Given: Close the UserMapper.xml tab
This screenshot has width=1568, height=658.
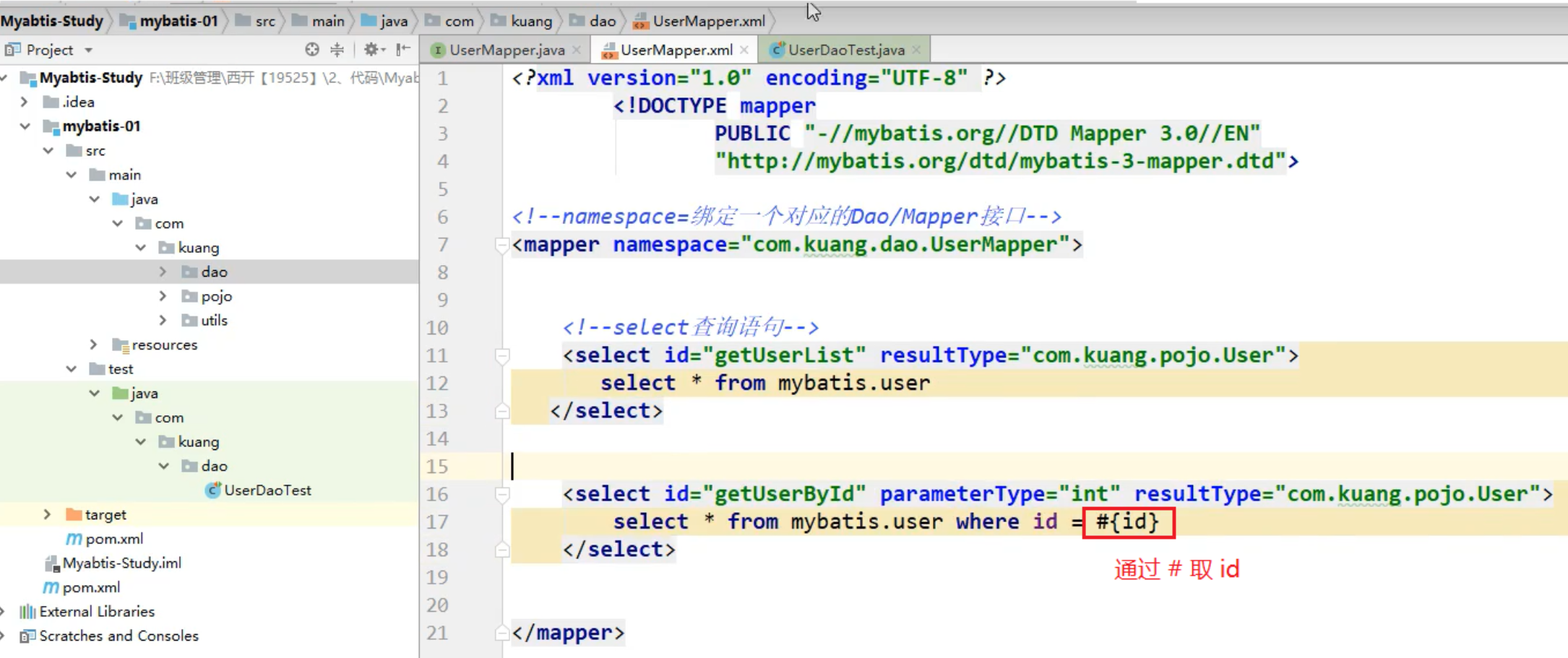Looking at the screenshot, I should 744,50.
